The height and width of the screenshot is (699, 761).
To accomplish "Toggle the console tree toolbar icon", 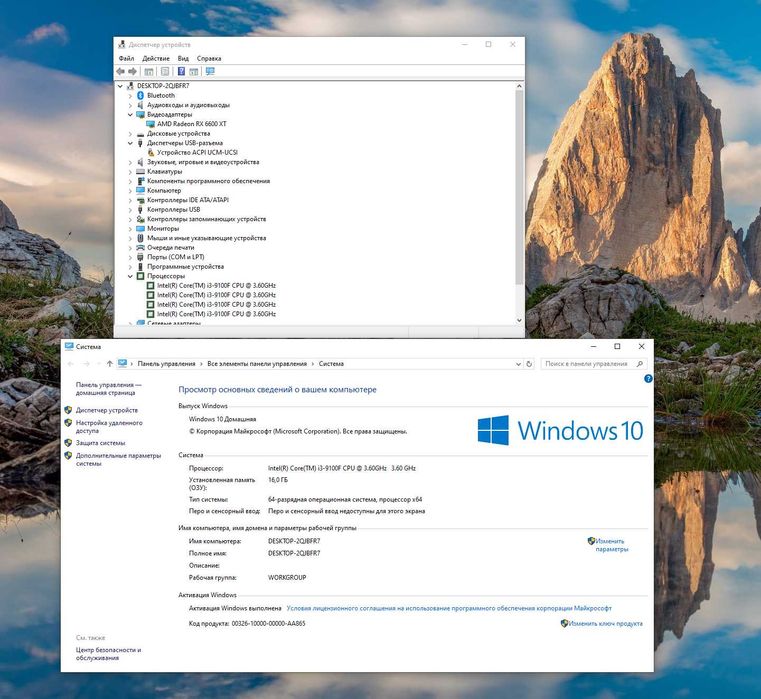I will pyautogui.click(x=149, y=71).
